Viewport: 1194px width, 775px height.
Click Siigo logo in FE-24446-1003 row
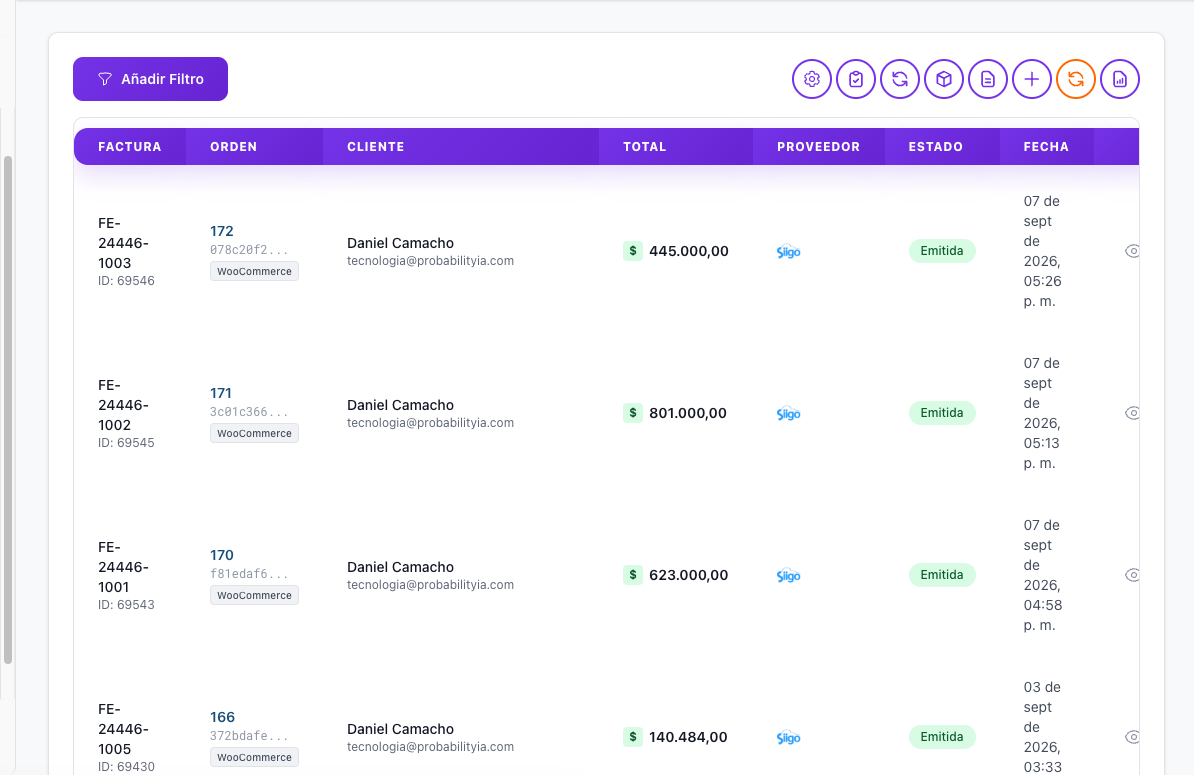point(789,251)
